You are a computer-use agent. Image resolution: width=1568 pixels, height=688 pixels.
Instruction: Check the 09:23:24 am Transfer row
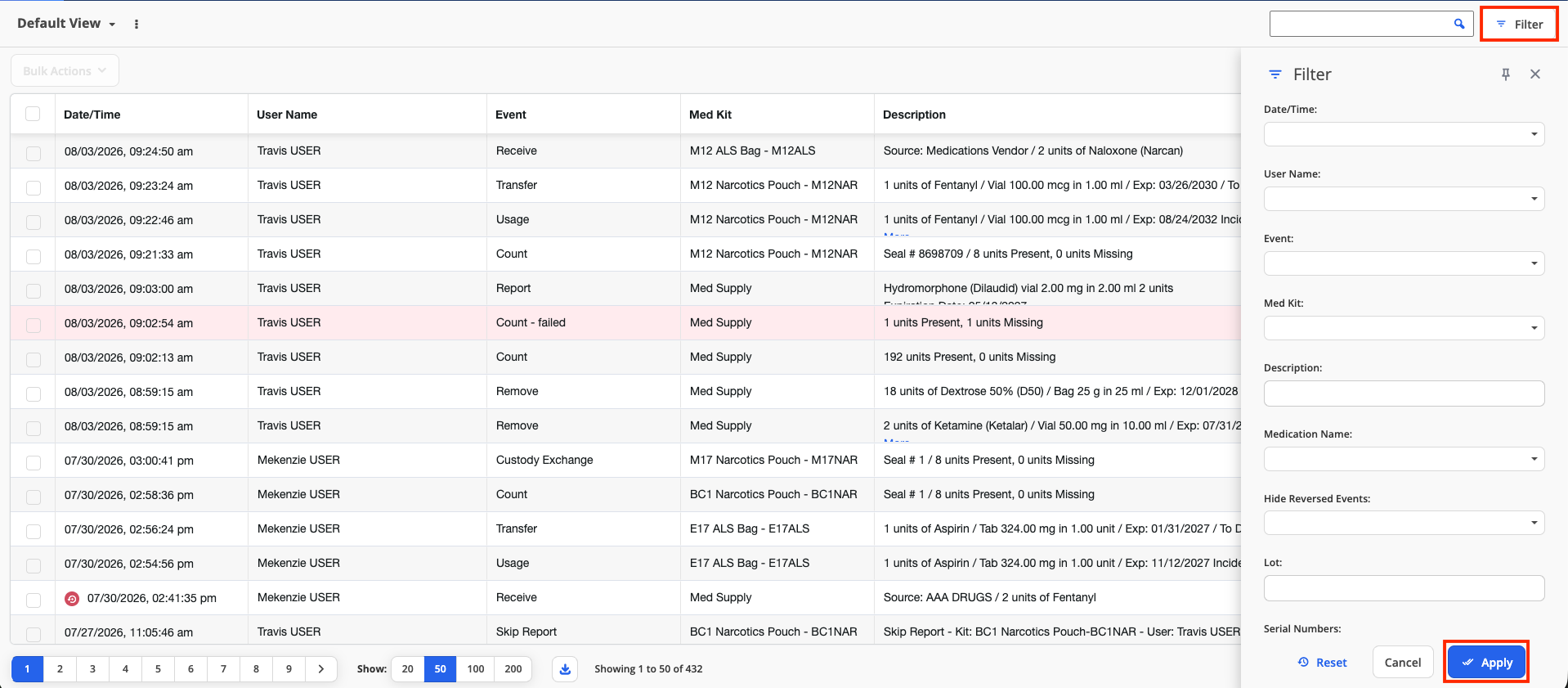(34, 187)
